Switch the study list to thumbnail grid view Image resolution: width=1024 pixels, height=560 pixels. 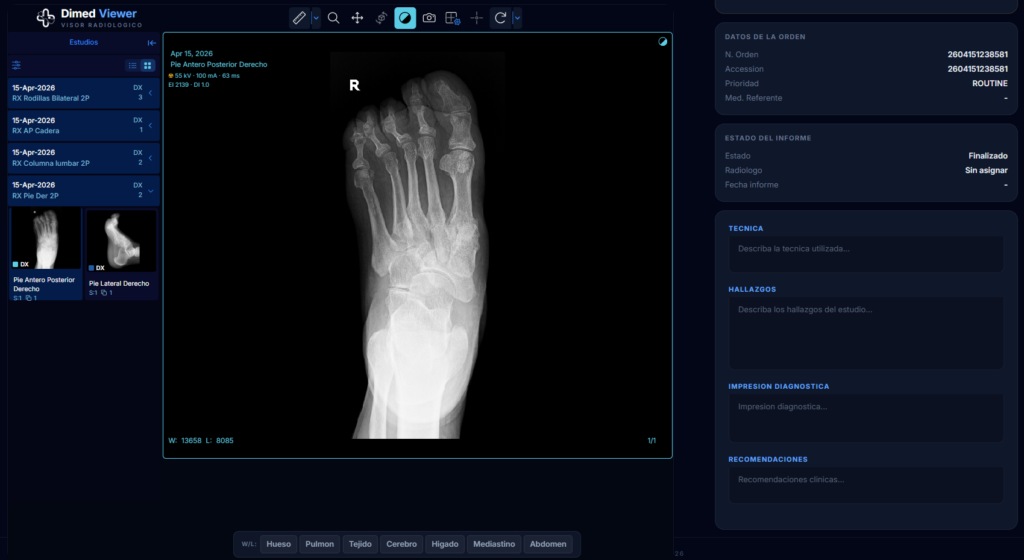pyautogui.click(x=147, y=65)
